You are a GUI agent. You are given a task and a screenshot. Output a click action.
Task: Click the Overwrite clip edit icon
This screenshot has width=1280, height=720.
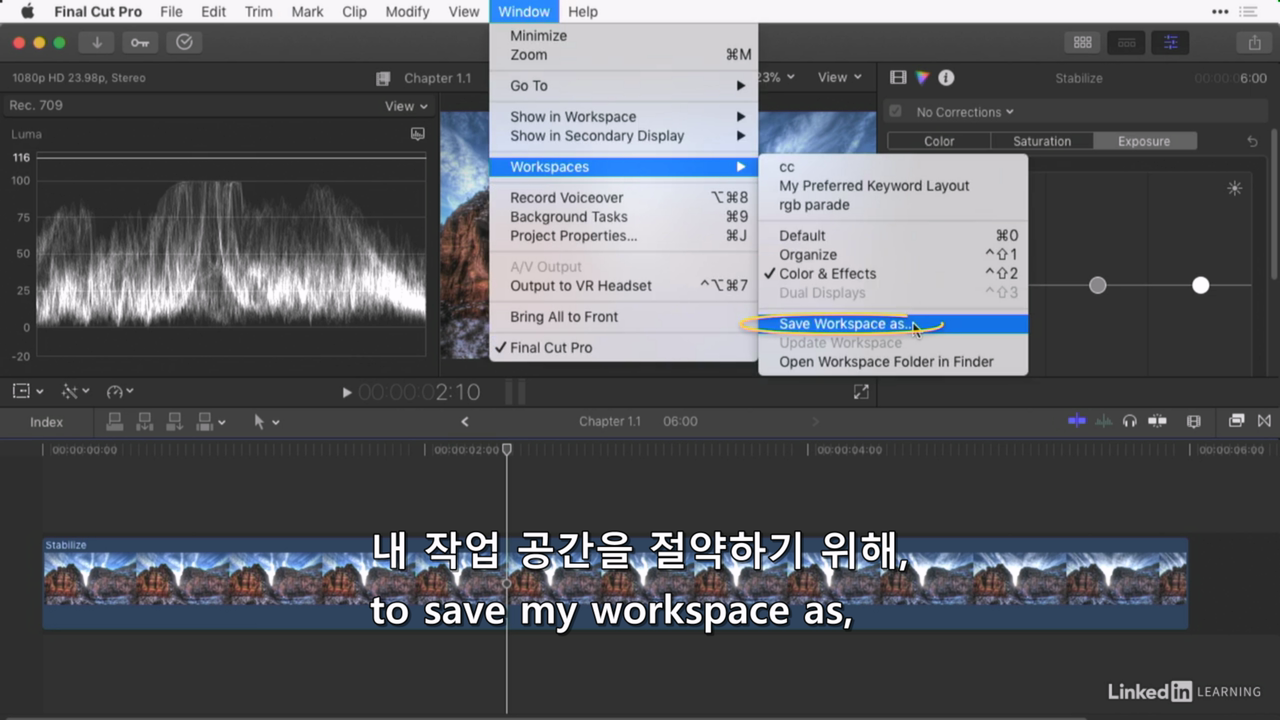coord(205,422)
